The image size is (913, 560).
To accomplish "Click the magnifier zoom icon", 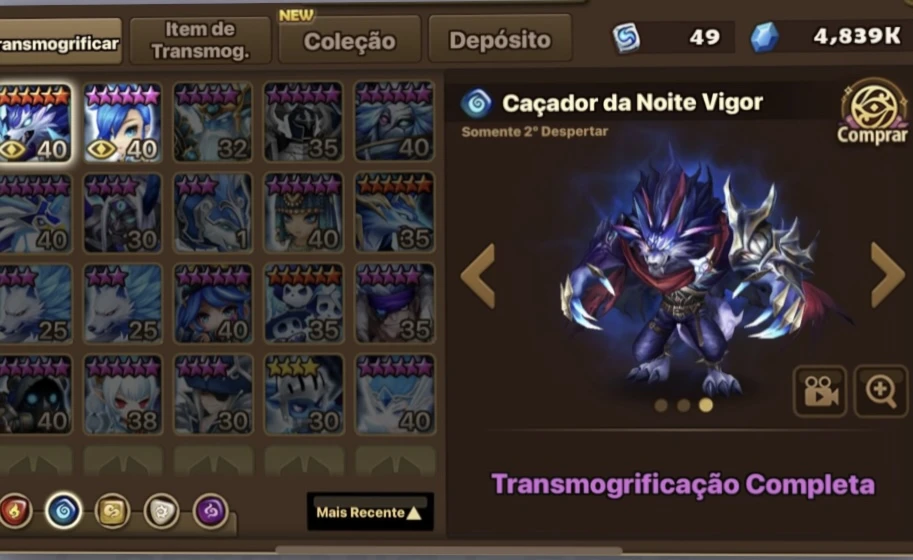I will 881,391.
